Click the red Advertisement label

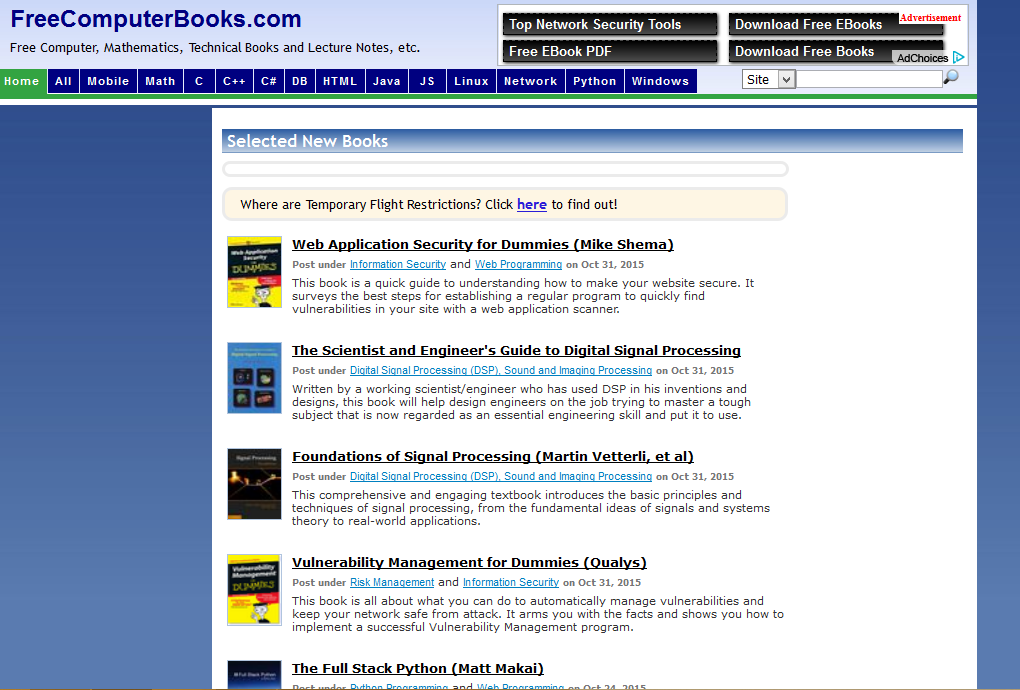(x=930, y=18)
